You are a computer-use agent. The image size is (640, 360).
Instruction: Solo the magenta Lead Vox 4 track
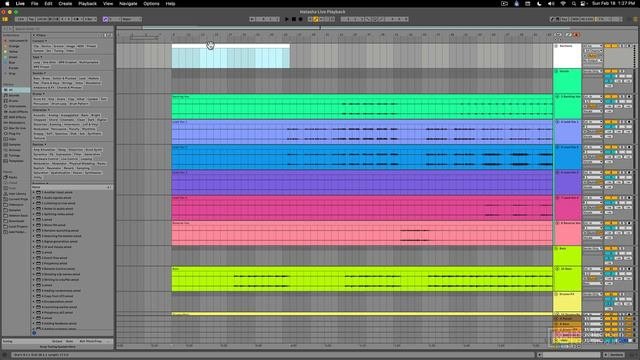pos(622,198)
